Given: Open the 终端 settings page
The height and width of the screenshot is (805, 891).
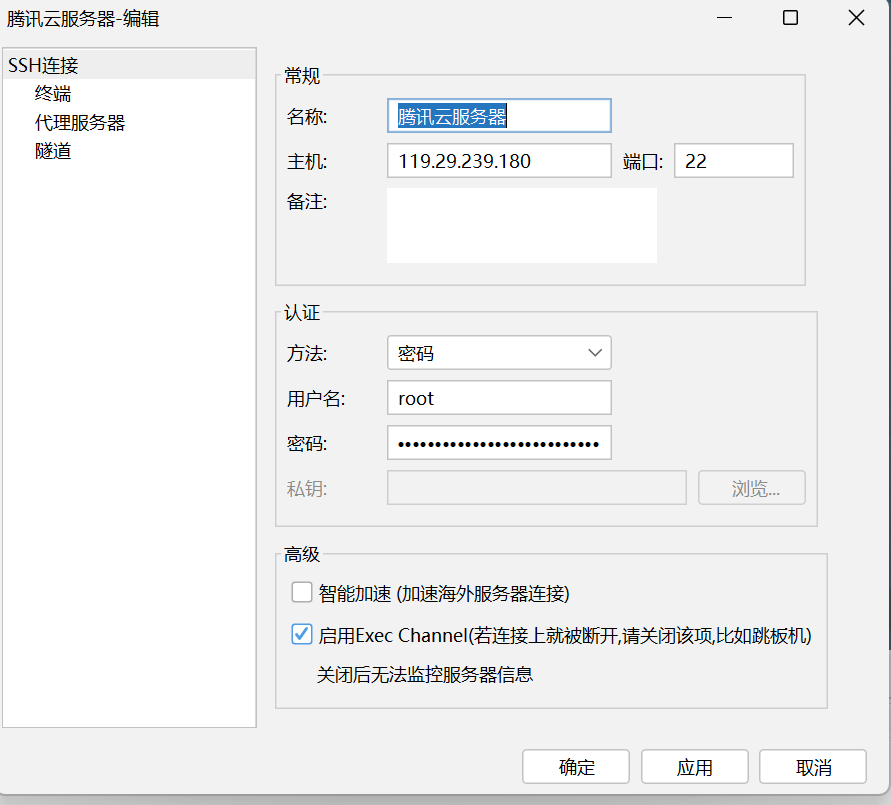Looking at the screenshot, I should 53,94.
